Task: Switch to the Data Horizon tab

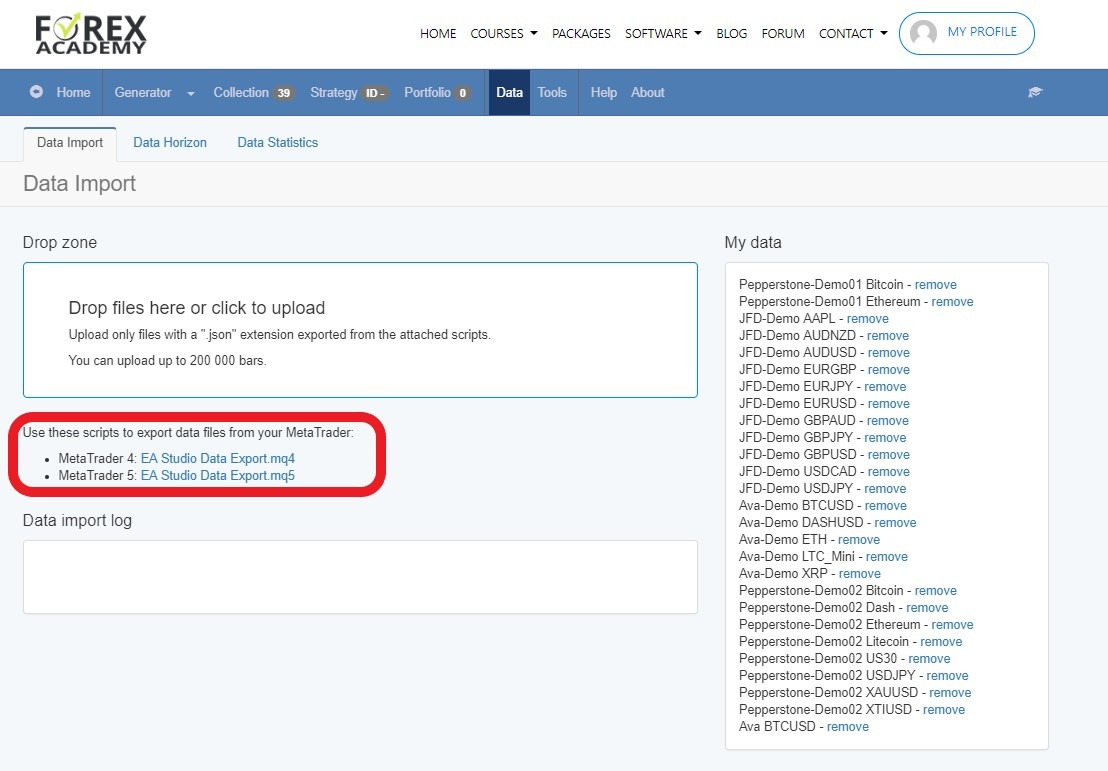Action: [170, 142]
